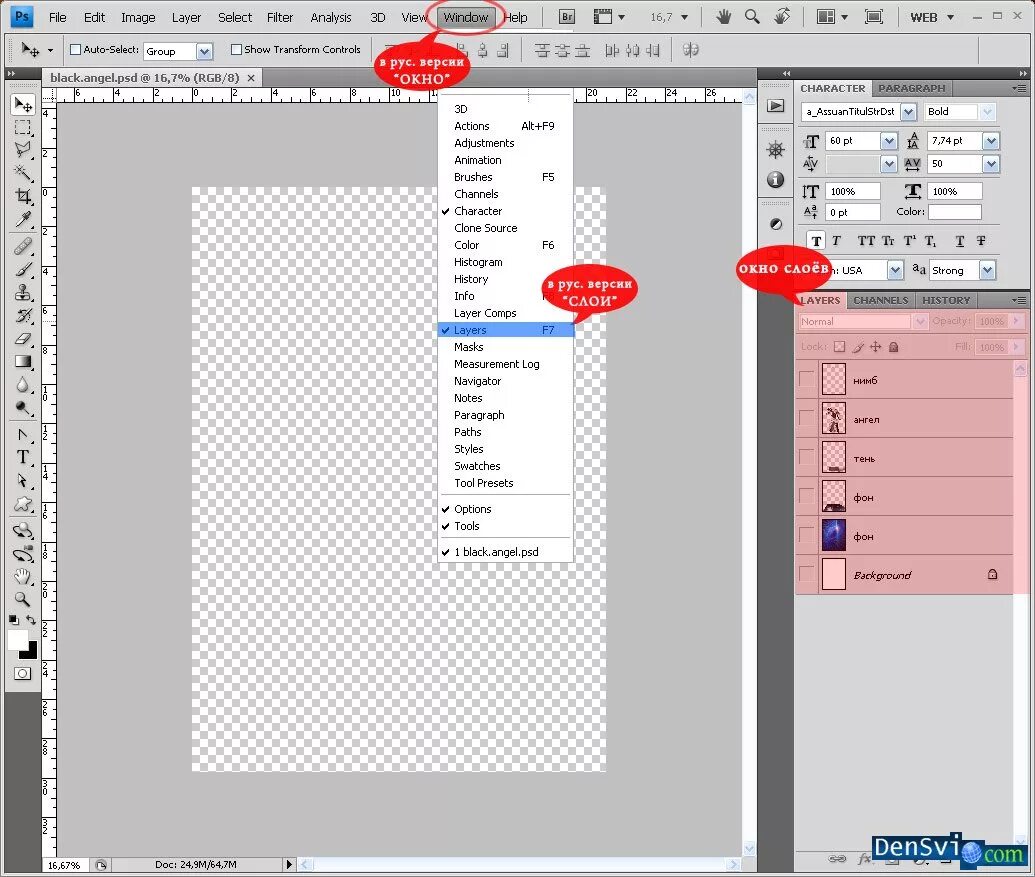This screenshot has height=877, width=1035.
Task: Select the Rectangular Marquee tool
Action: [x=23, y=127]
